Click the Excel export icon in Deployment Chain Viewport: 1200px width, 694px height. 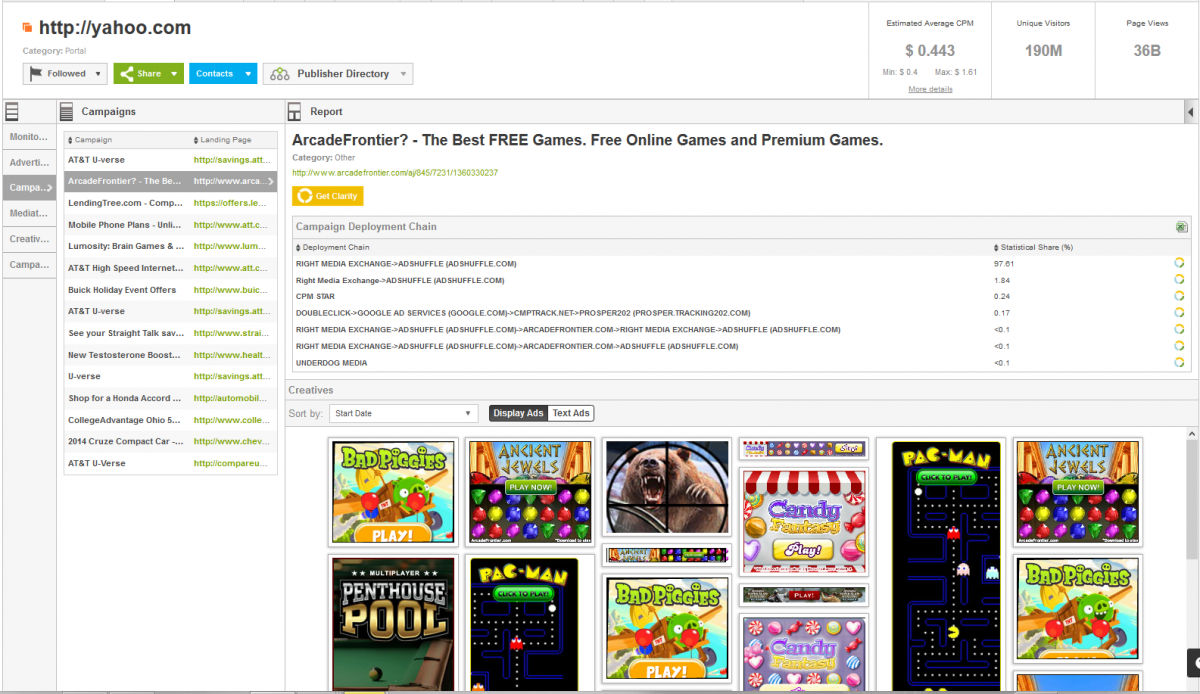[1181, 227]
